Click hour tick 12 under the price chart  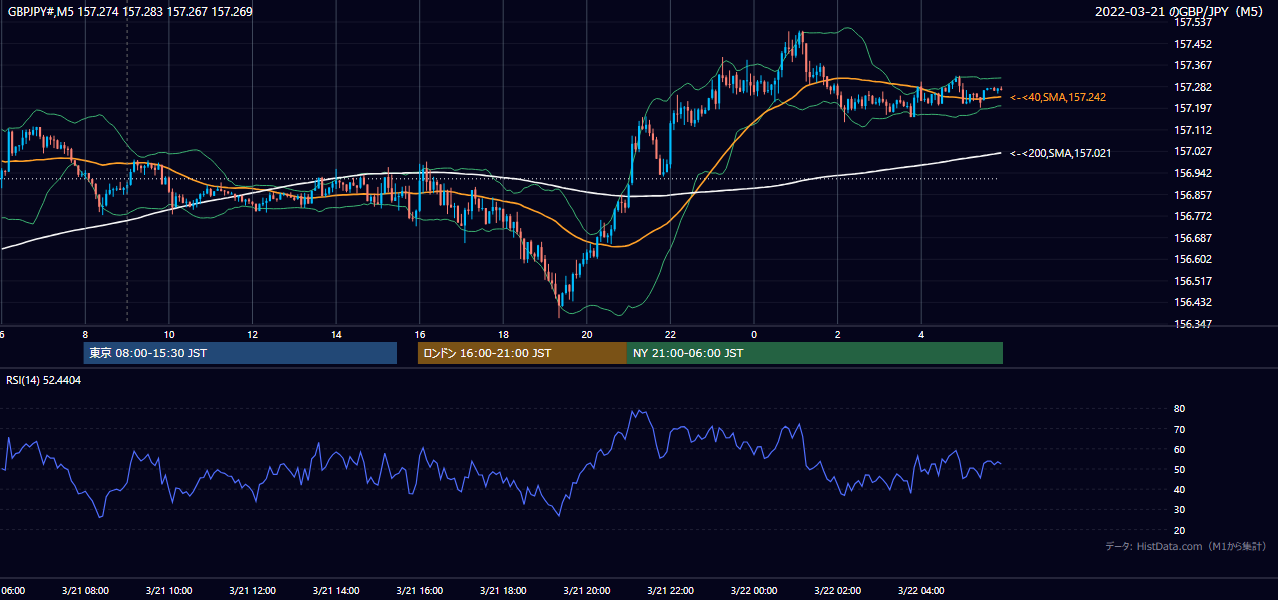(252, 335)
